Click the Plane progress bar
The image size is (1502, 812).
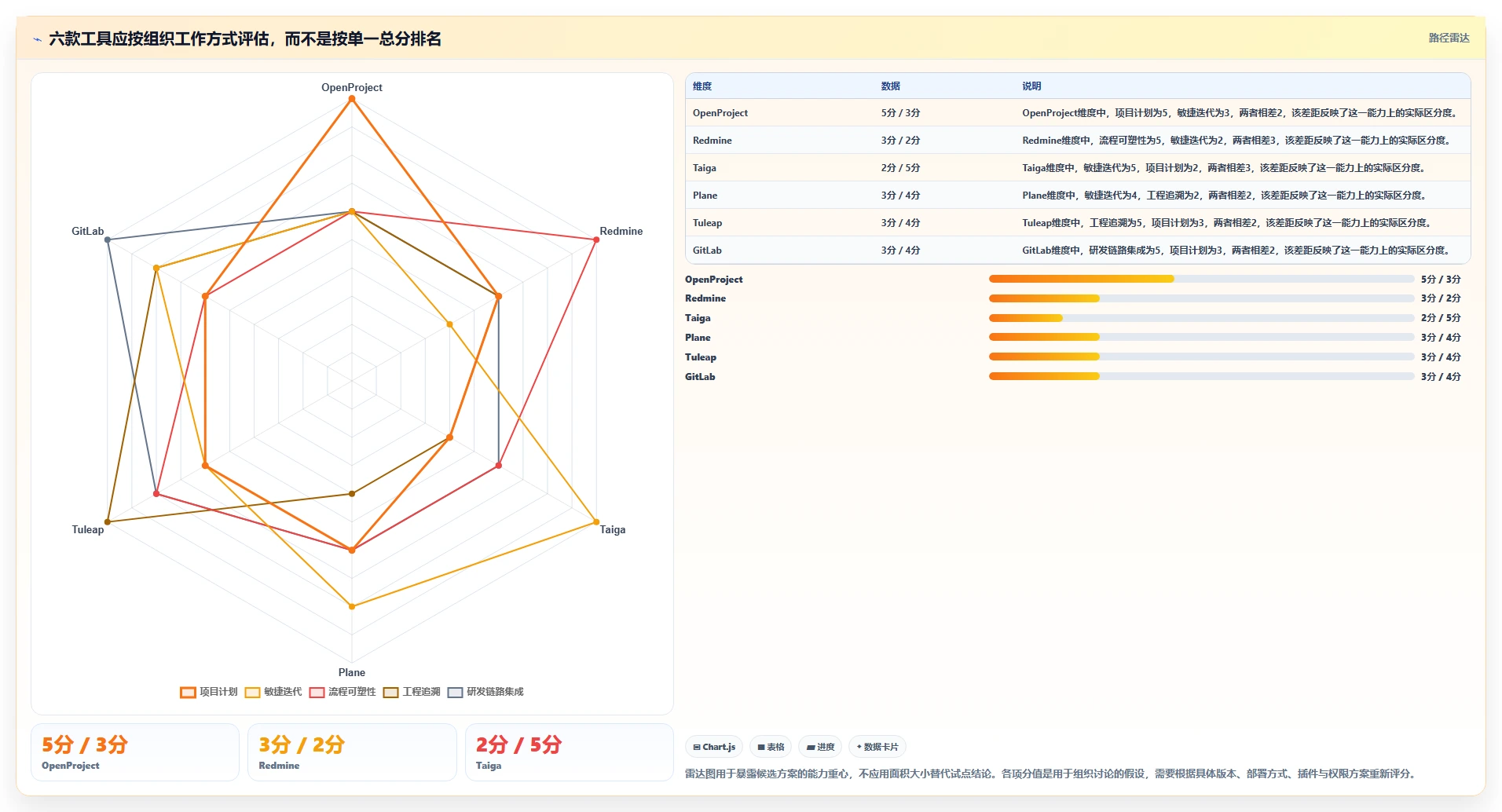1201,337
